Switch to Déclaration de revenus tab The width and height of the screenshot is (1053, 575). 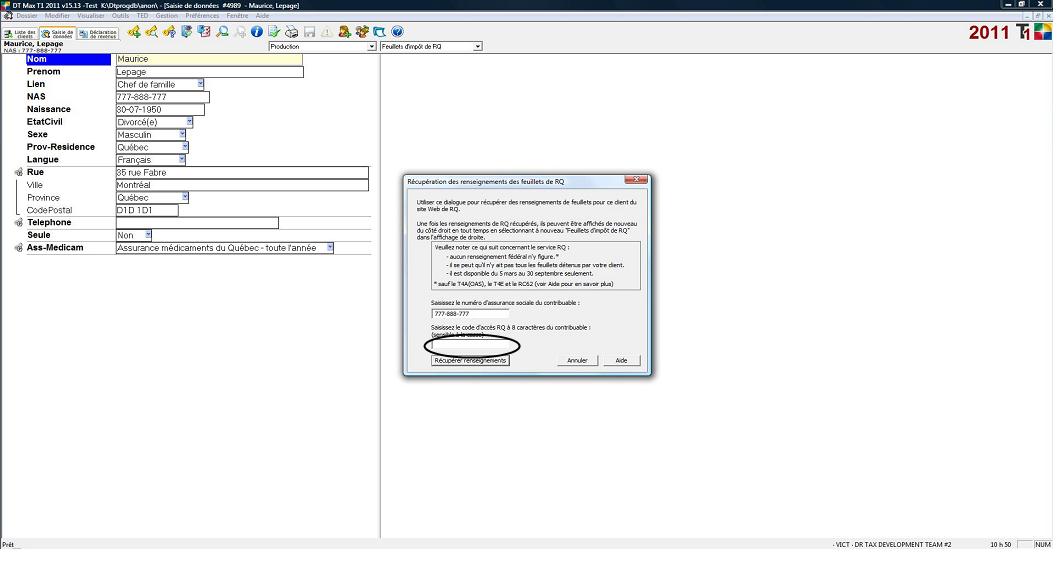[x=98, y=33]
